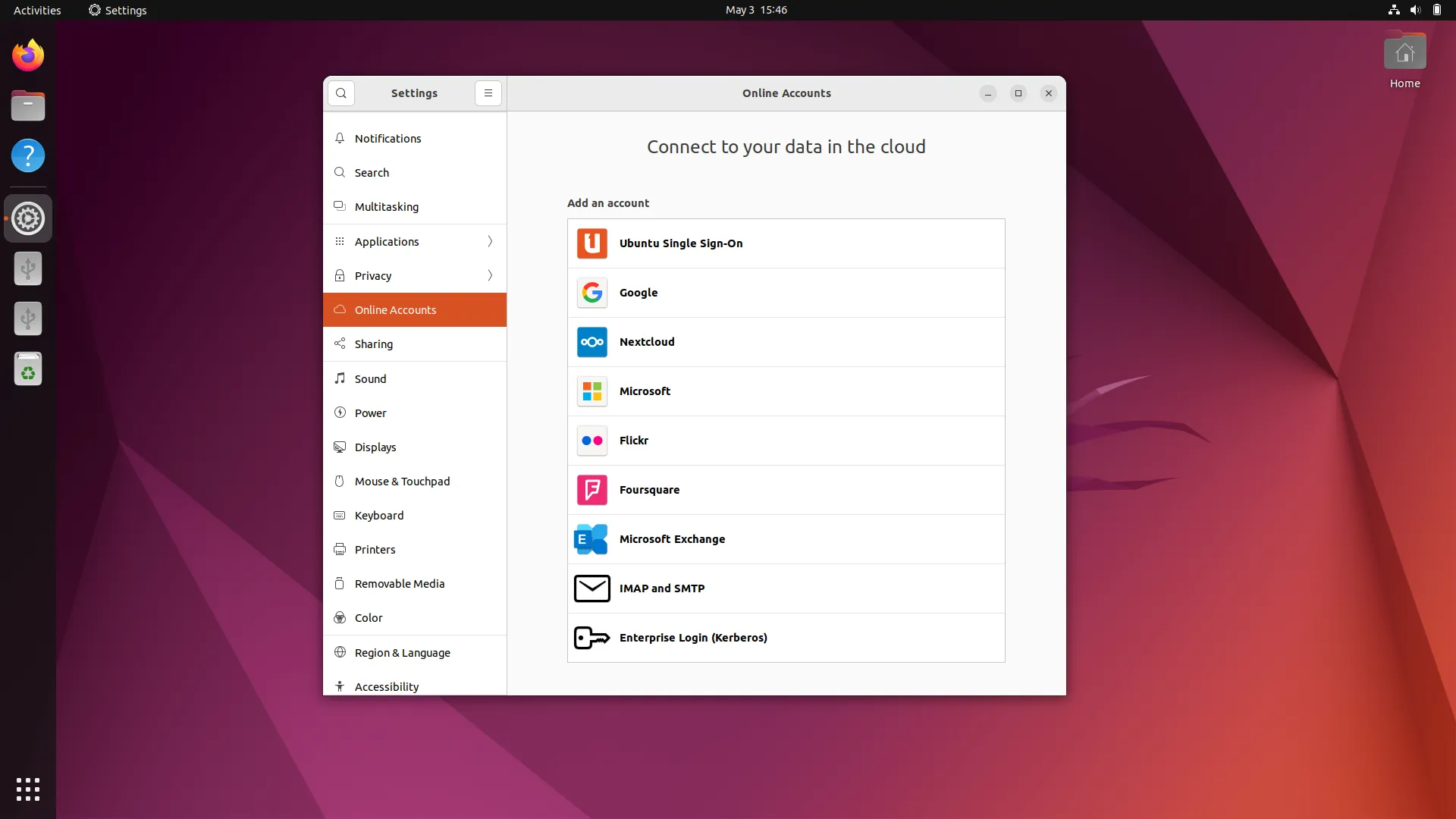Add an Enterprise Login (Kerberos) account
The width and height of the screenshot is (1456, 819).
click(x=693, y=638)
